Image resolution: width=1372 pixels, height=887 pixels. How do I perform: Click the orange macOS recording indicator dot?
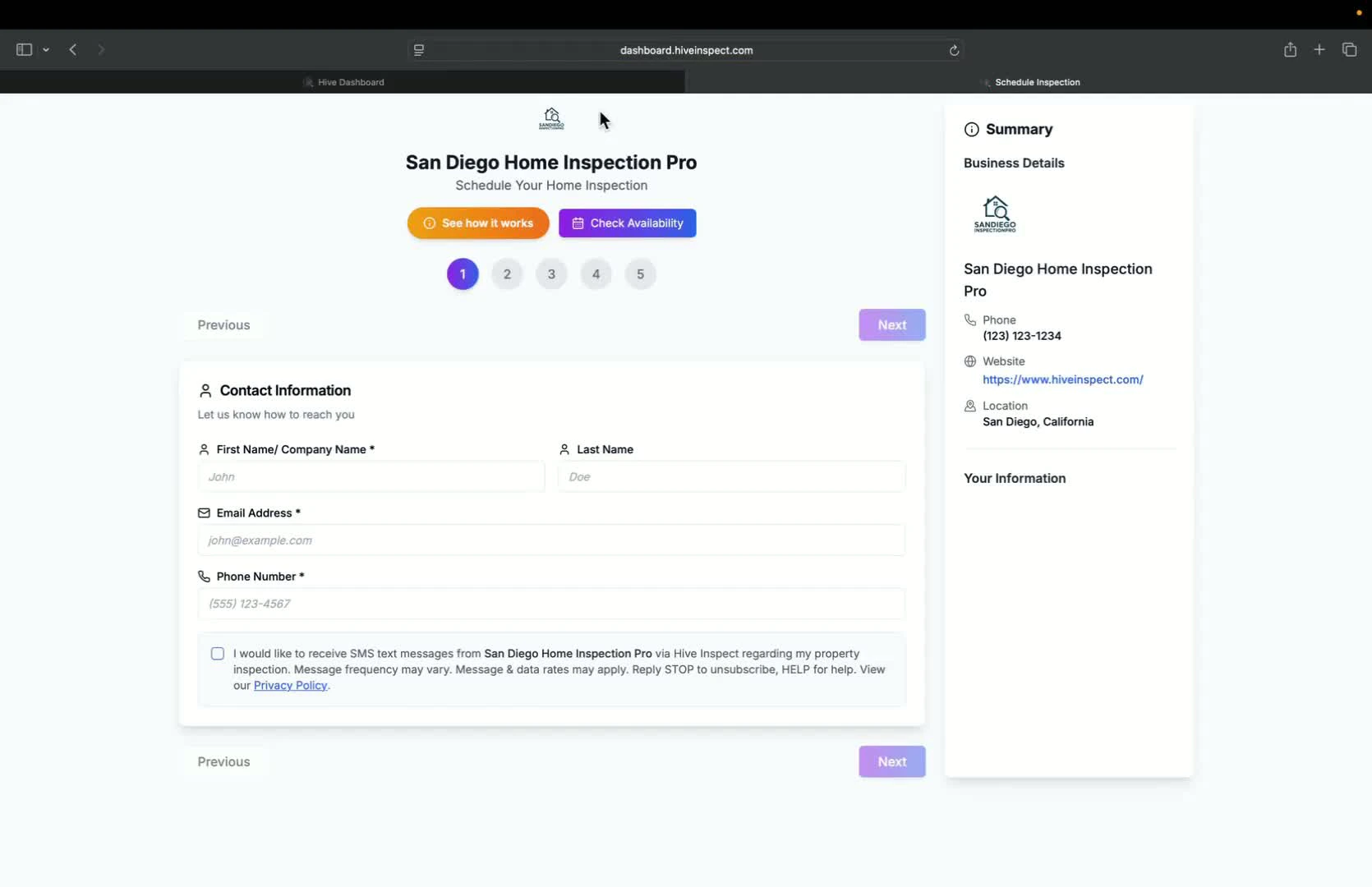click(x=1359, y=12)
